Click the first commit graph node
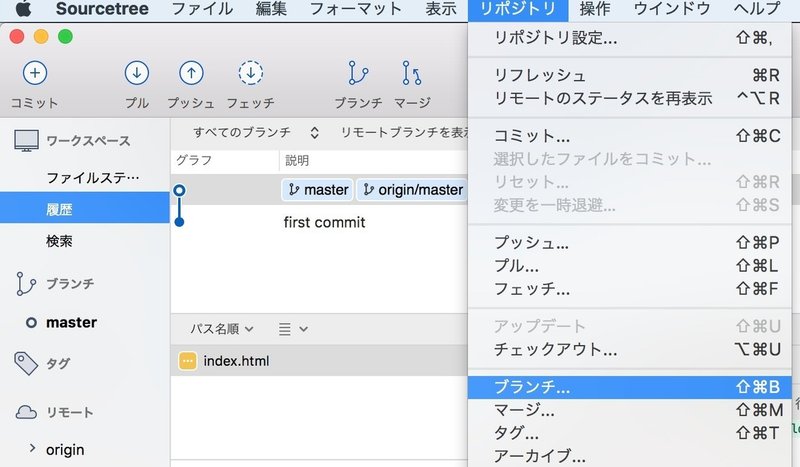The height and width of the screenshot is (467, 800). point(179,222)
